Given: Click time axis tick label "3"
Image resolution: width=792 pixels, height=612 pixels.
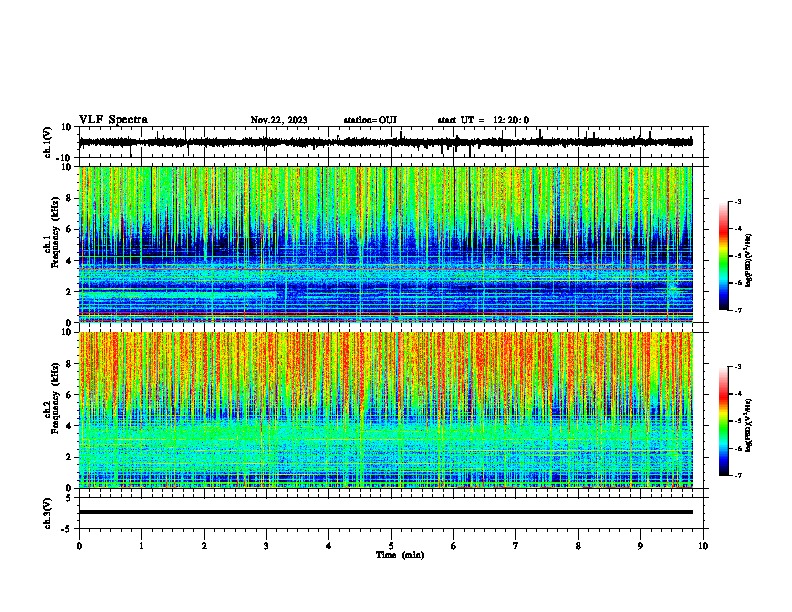Looking at the screenshot, I should (x=266, y=546).
